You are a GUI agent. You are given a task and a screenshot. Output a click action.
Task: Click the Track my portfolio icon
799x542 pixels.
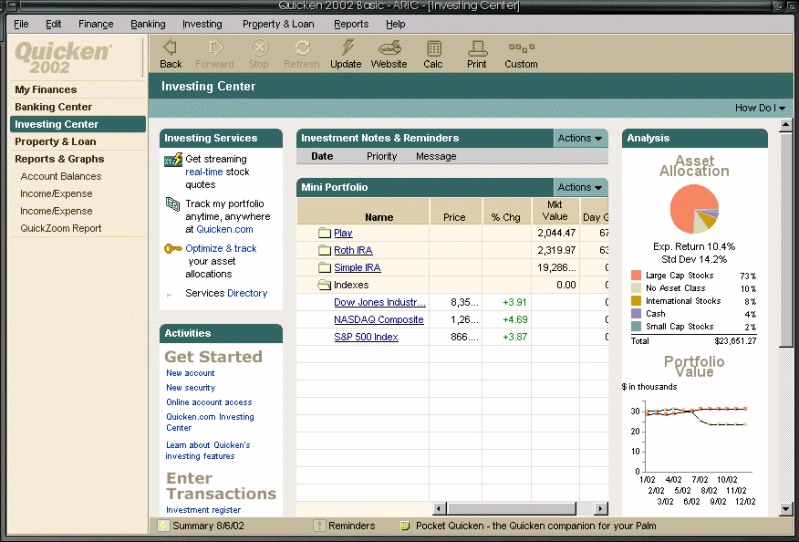[x=173, y=204]
